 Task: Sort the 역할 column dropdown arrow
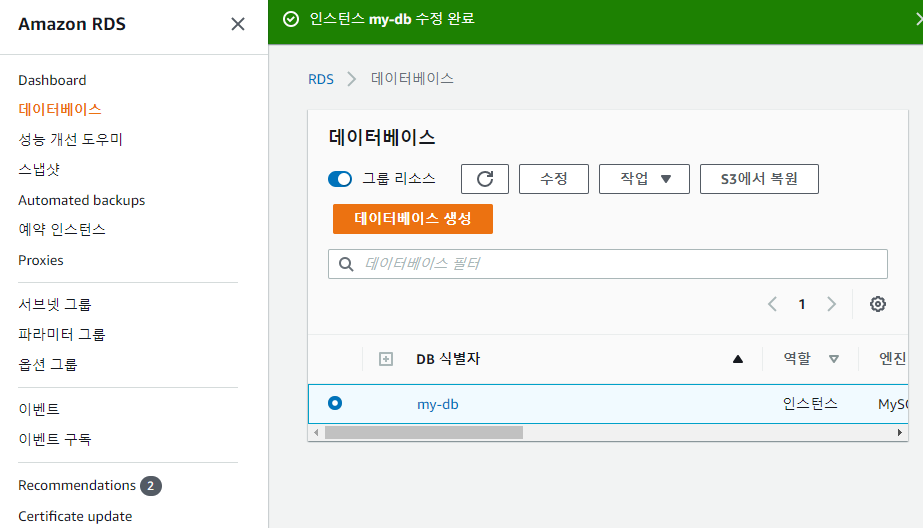pos(834,359)
